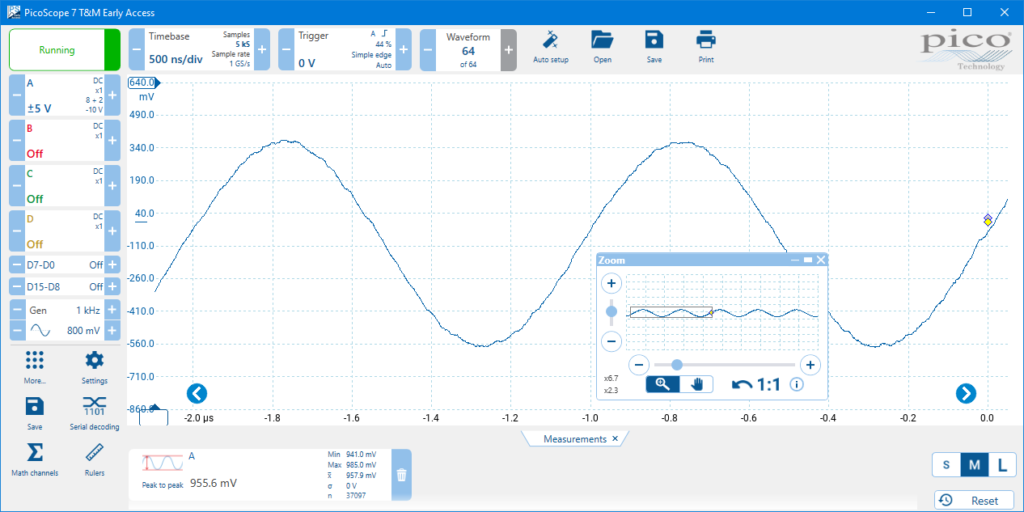This screenshot has width=1024, height=512.
Task: Open the More... tools grid
Action: 34,367
